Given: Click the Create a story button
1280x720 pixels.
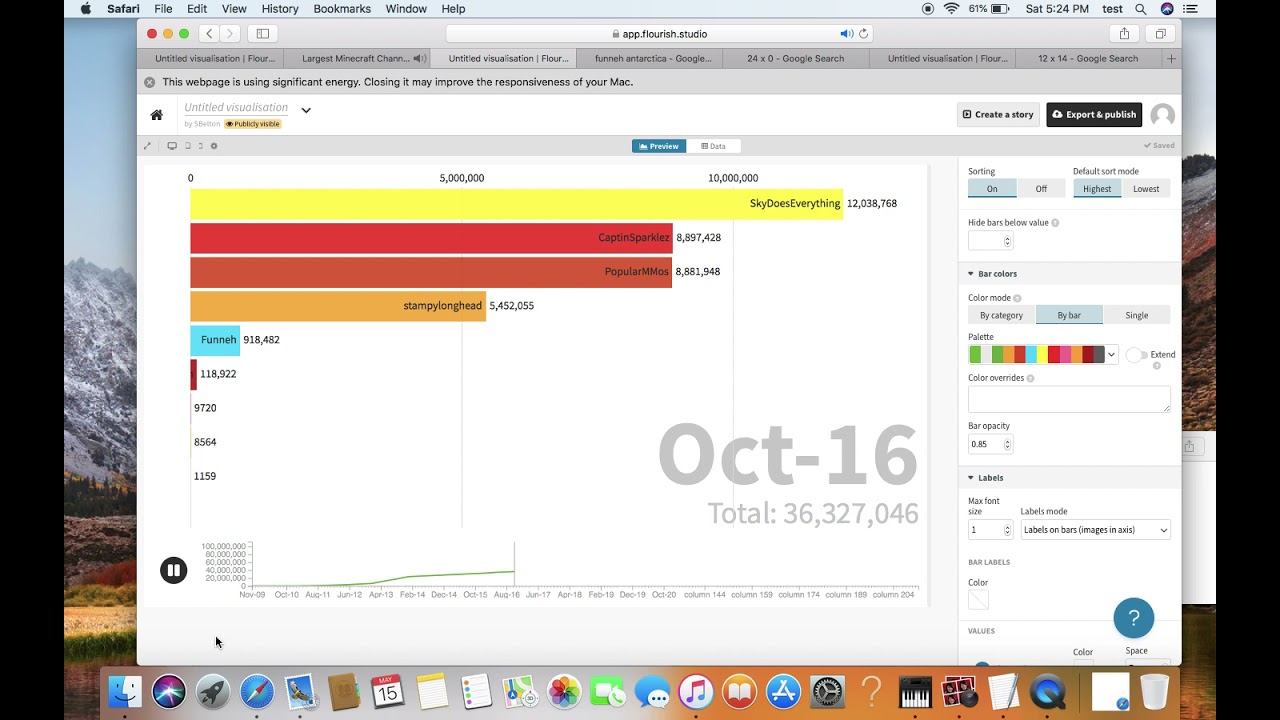Looking at the screenshot, I should tap(998, 115).
